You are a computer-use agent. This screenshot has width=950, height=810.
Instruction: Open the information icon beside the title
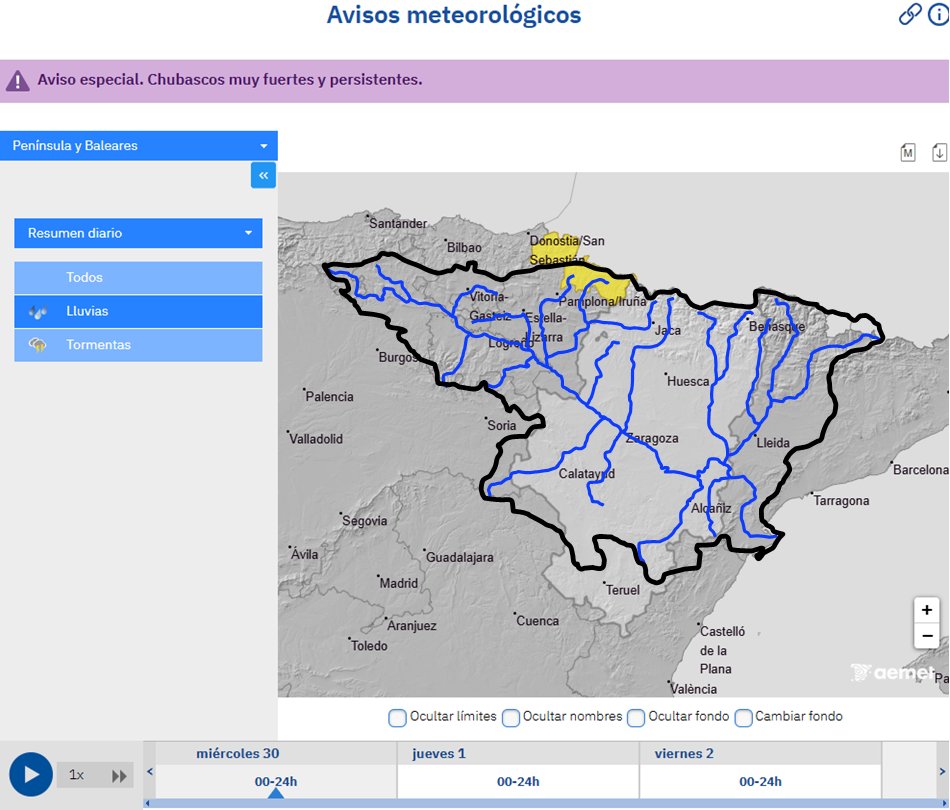pyautogui.click(x=938, y=14)
